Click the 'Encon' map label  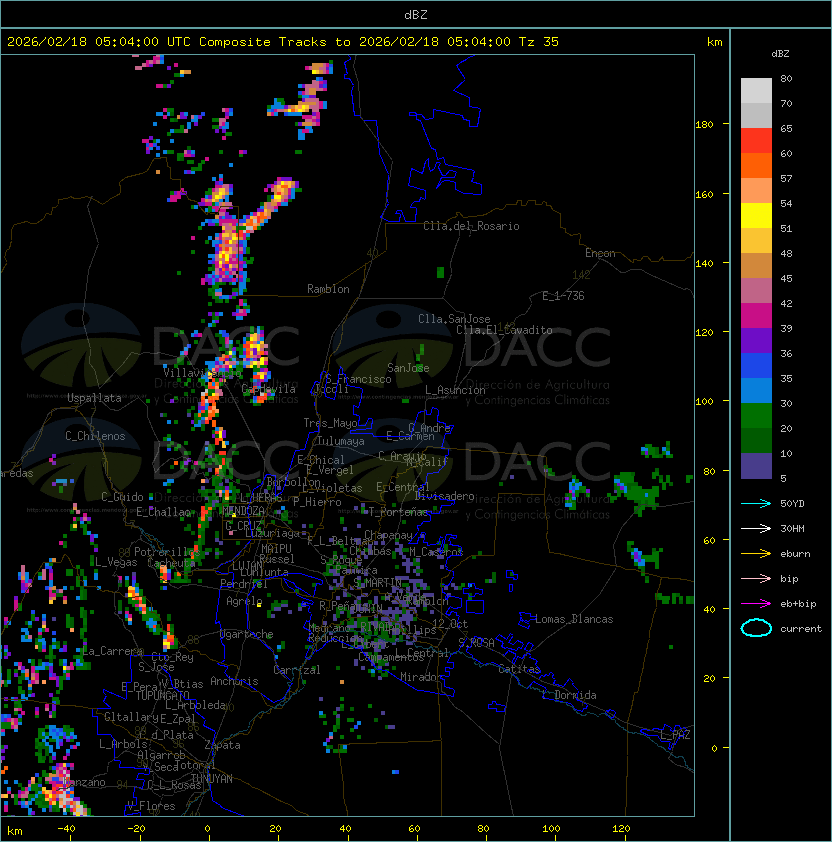point(600,253)
